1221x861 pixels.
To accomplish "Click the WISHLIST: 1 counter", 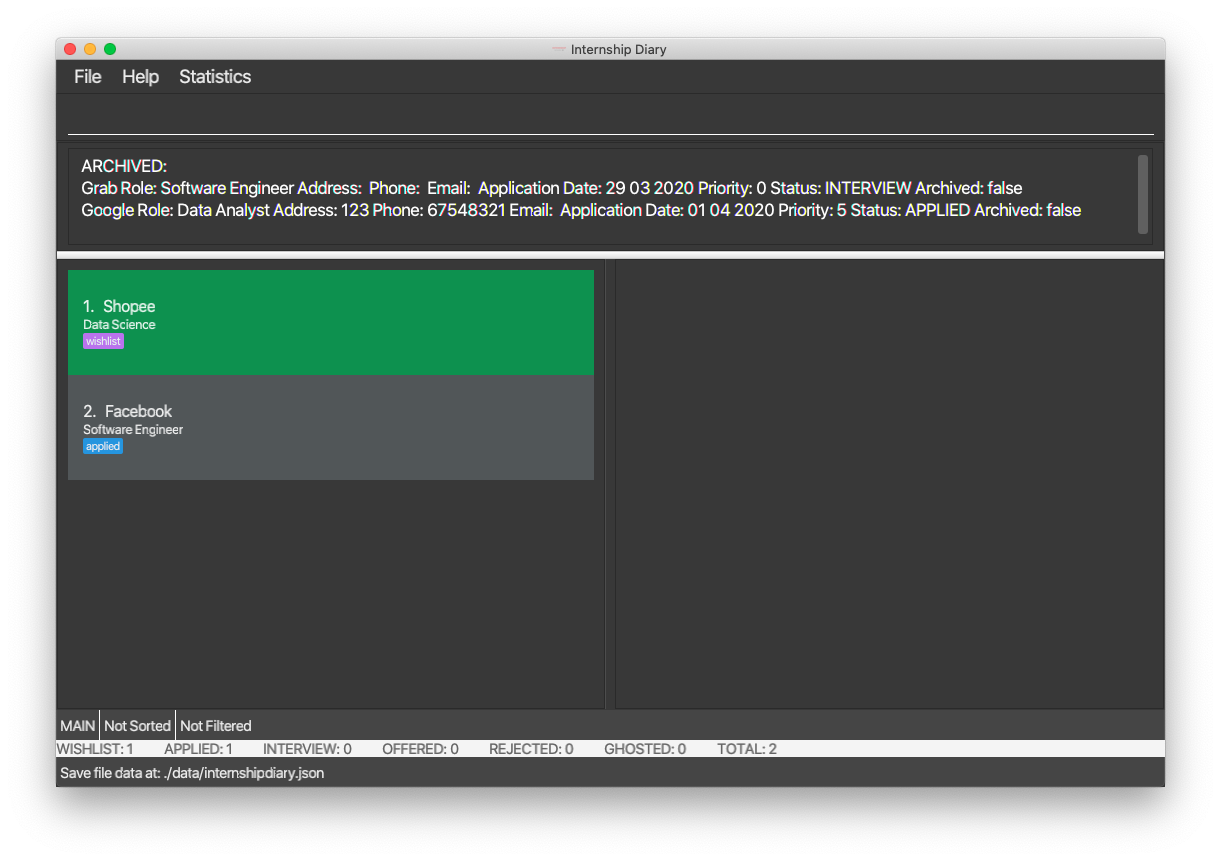I will coord(95,749).
